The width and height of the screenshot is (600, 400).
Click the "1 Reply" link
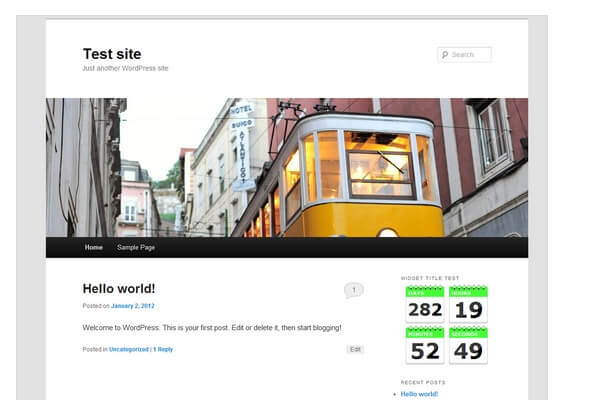pos(163,349)
